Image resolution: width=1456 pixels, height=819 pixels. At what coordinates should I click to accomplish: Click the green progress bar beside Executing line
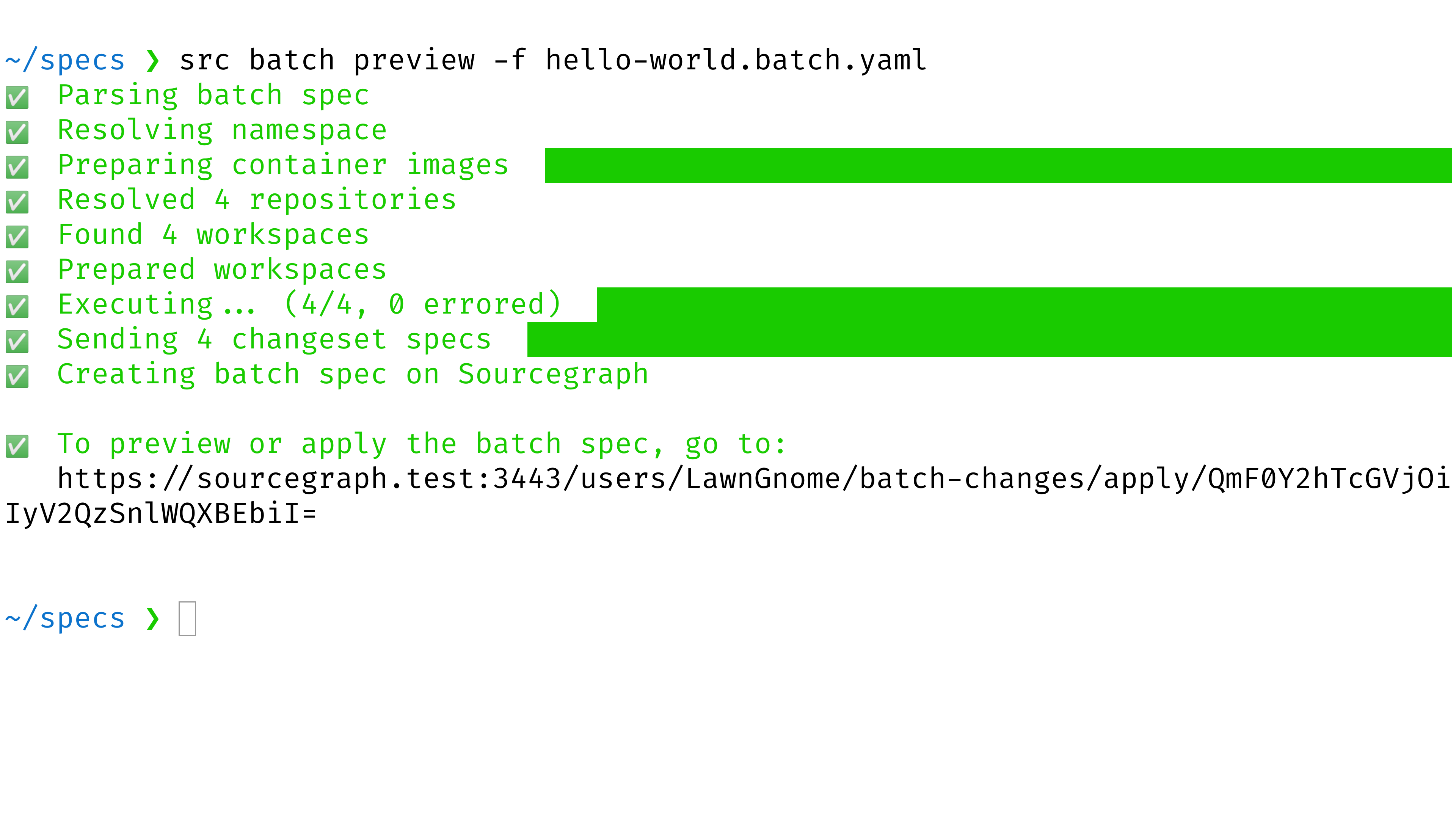(1024, 304)
